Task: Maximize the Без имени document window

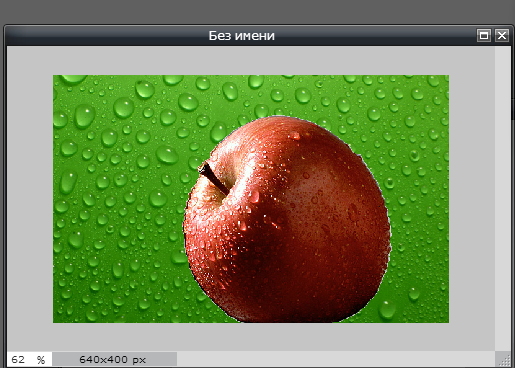Action: (484, 35)
